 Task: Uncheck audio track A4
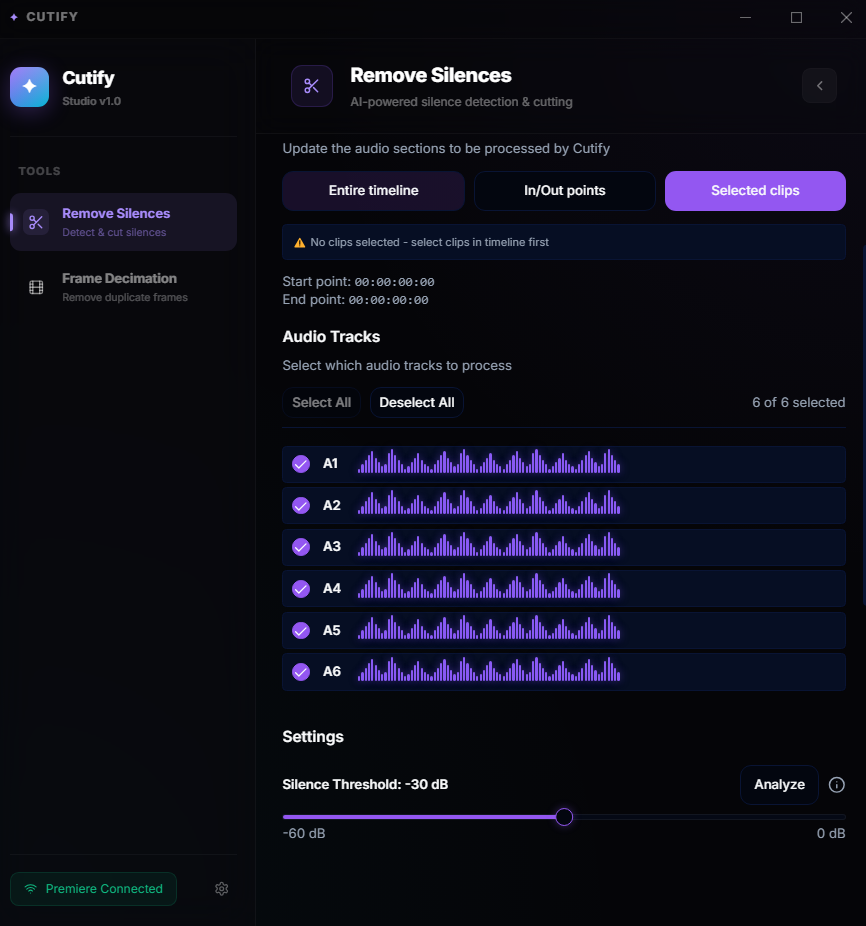(301, 589)
